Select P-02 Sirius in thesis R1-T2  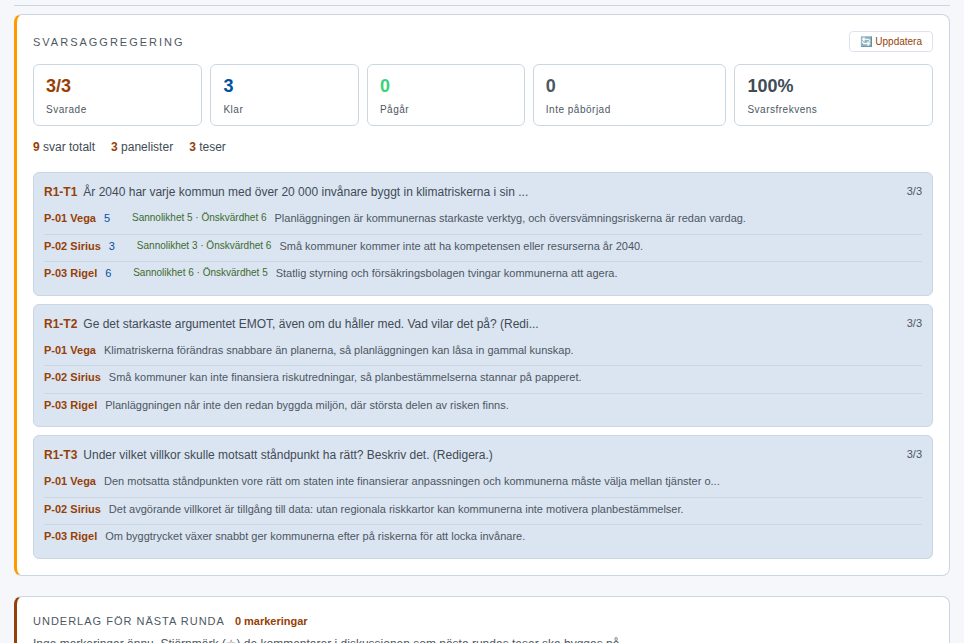pyautogui.click(x=72, y=377)
